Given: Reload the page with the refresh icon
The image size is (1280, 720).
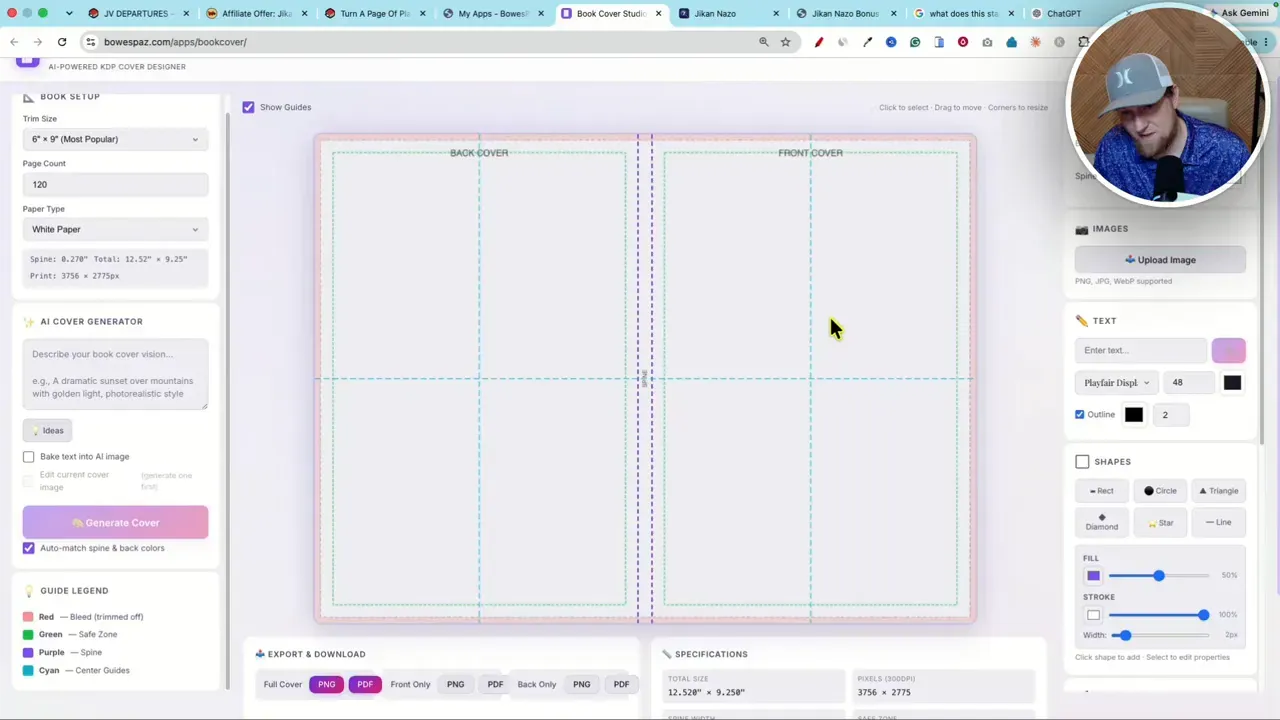Looking at the screenshot, I should pos(62,42).
